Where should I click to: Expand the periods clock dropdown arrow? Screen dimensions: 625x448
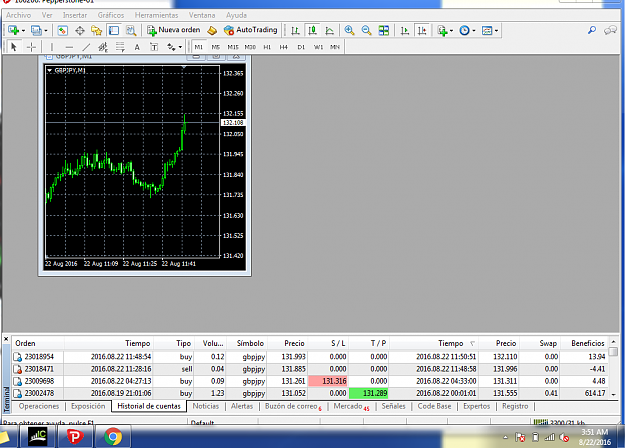474,31
